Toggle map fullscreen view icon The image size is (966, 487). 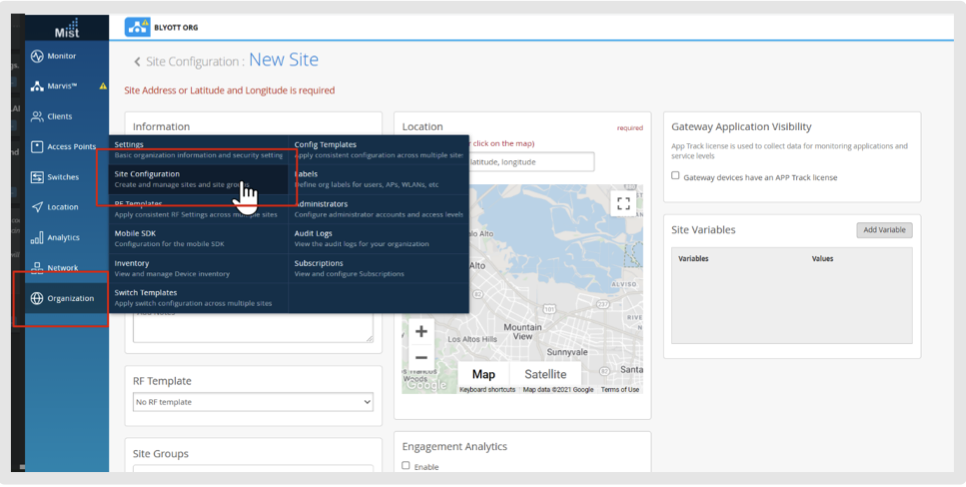(623, 204)
